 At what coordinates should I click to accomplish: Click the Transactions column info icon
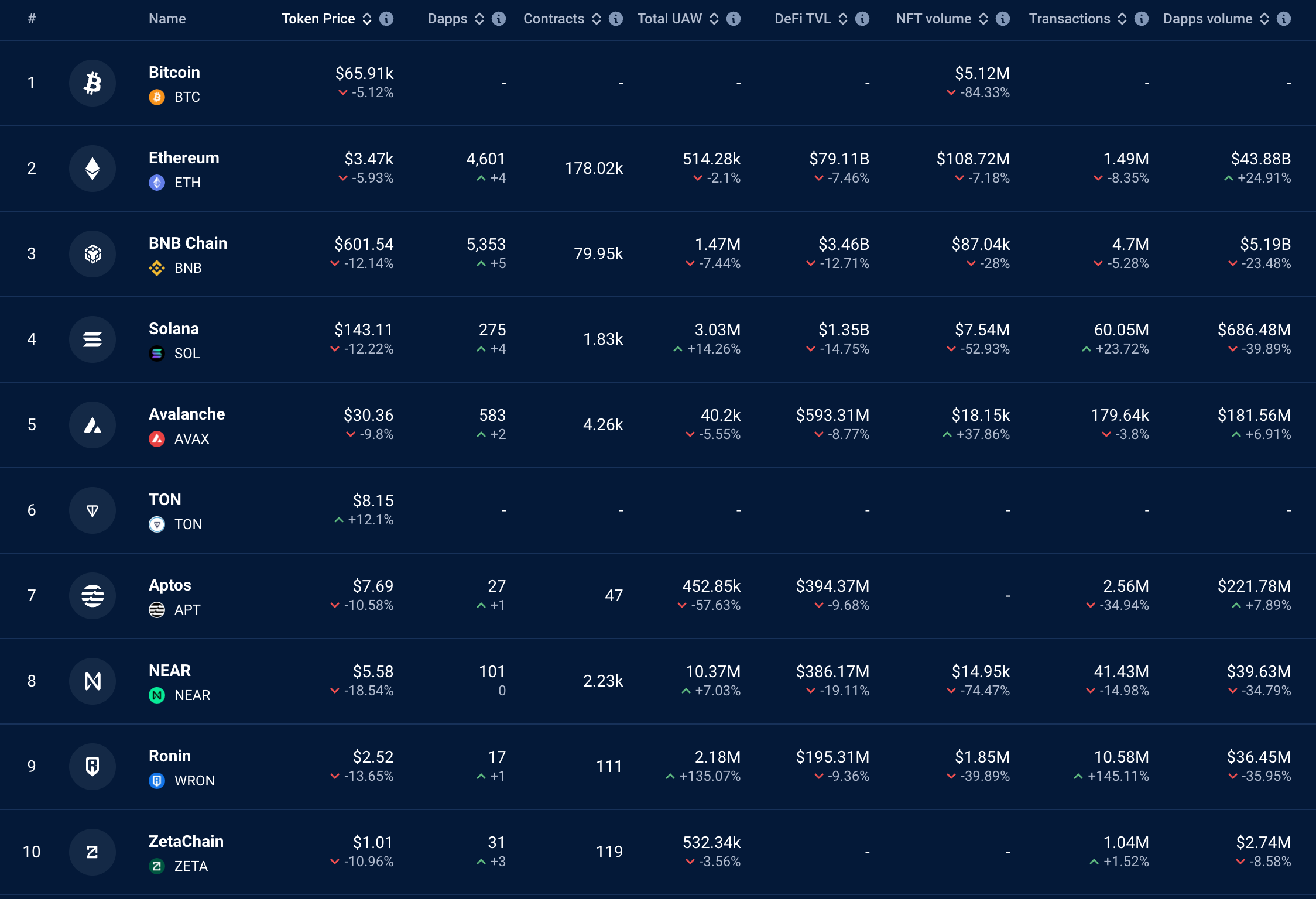[1142, 19]
